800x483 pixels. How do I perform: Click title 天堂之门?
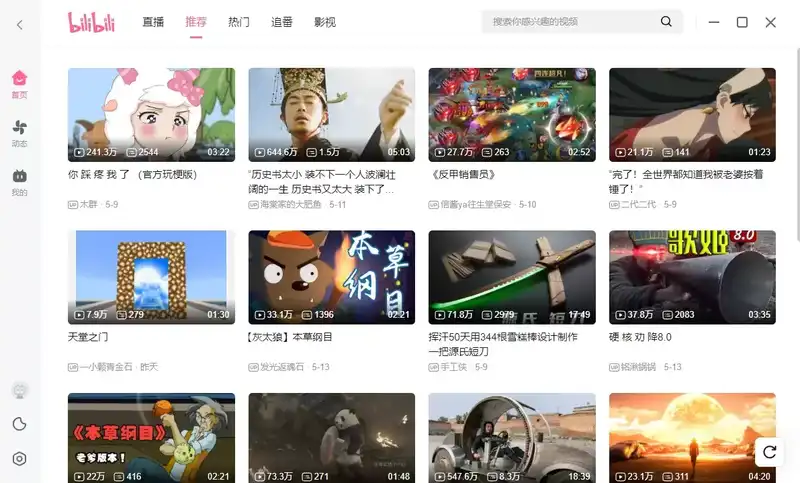[88, 337]
